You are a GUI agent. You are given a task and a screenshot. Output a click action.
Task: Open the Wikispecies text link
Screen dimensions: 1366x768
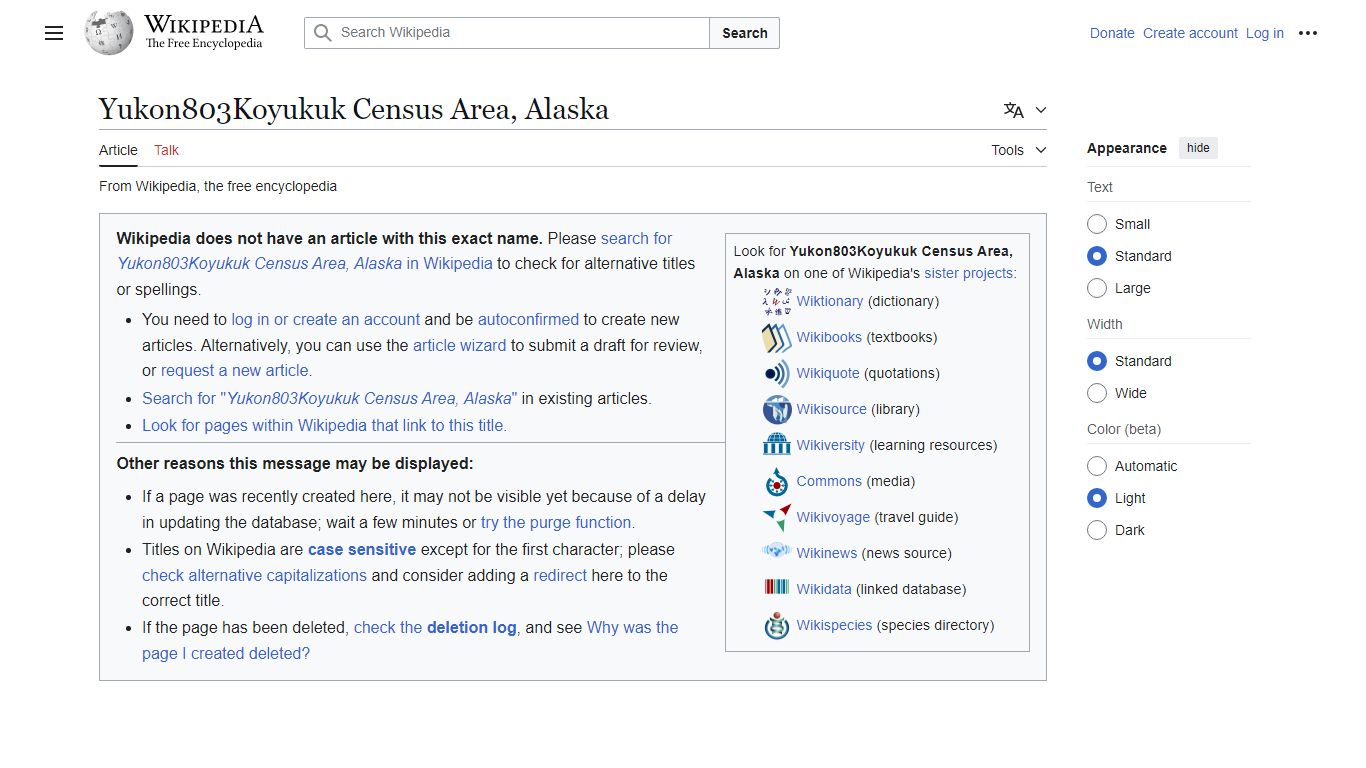835,625
